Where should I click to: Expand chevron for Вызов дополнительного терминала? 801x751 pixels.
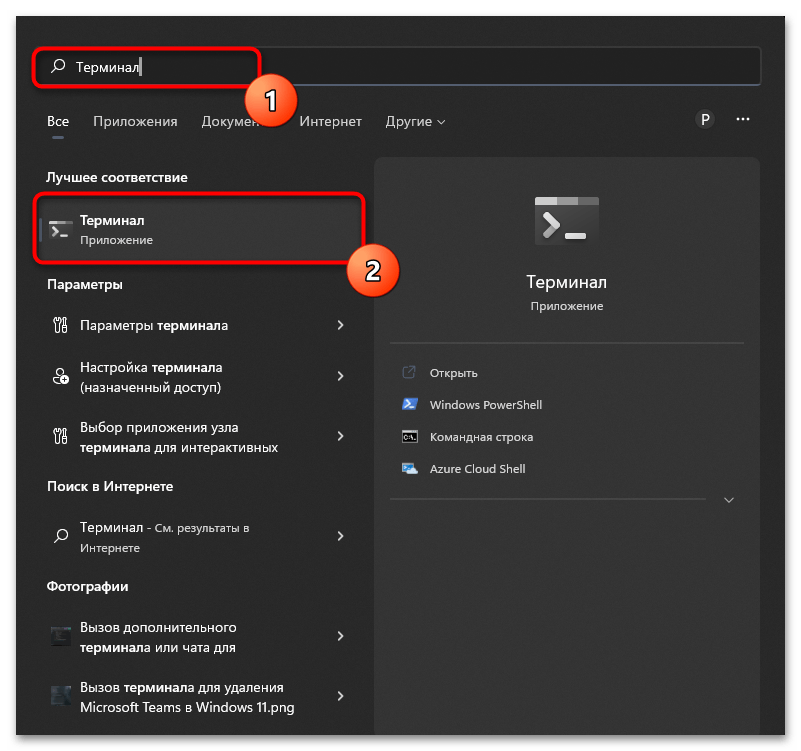click(340, 636)
